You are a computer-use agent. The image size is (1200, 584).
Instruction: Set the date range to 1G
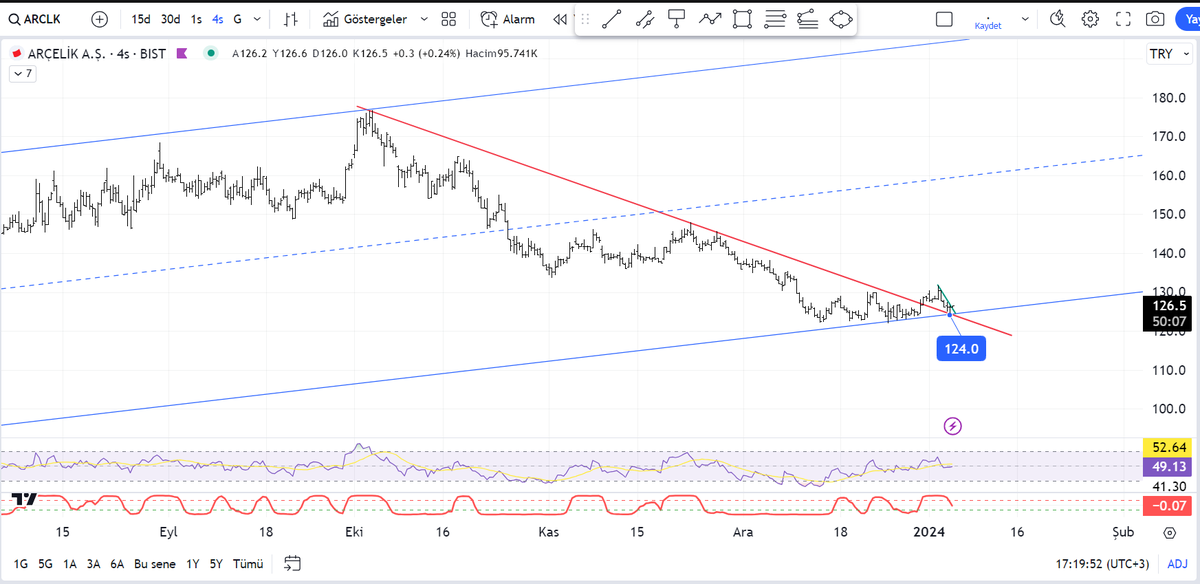[20, 564]
